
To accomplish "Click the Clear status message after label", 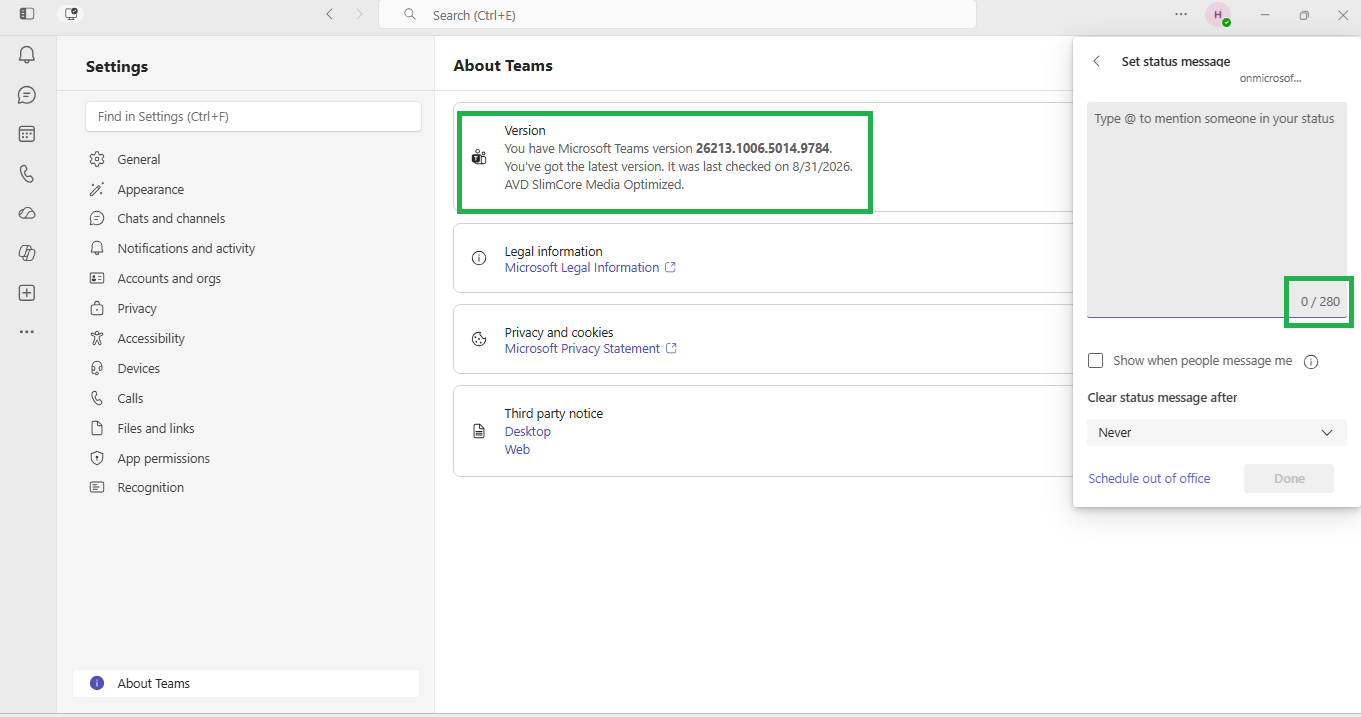I will coord(1162,398).
